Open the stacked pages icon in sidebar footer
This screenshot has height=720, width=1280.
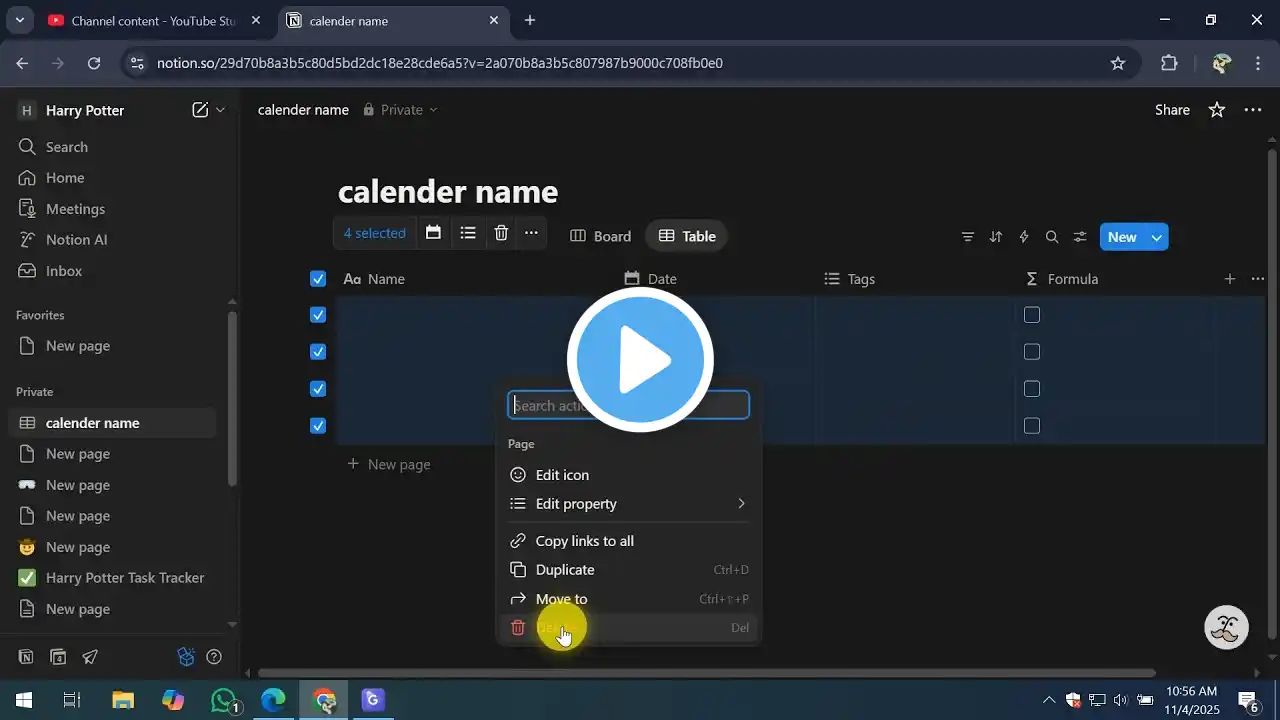(58, 657)
